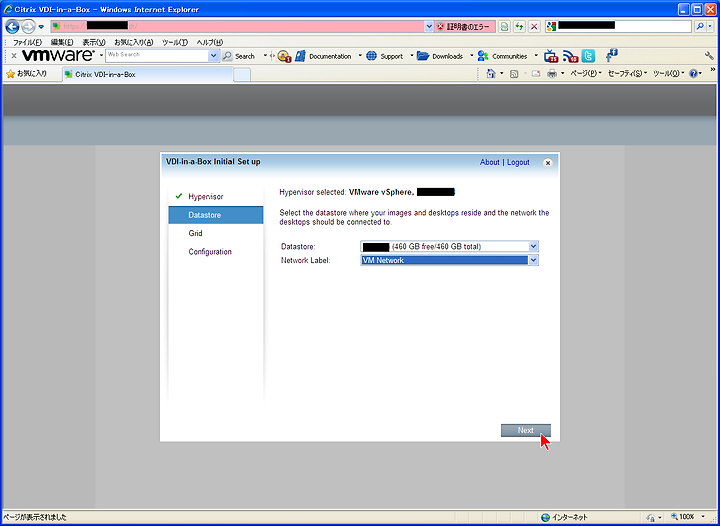Open the 表示(V) menu
The height and width of the screenshot is (526, 720).
pos(94,42)
